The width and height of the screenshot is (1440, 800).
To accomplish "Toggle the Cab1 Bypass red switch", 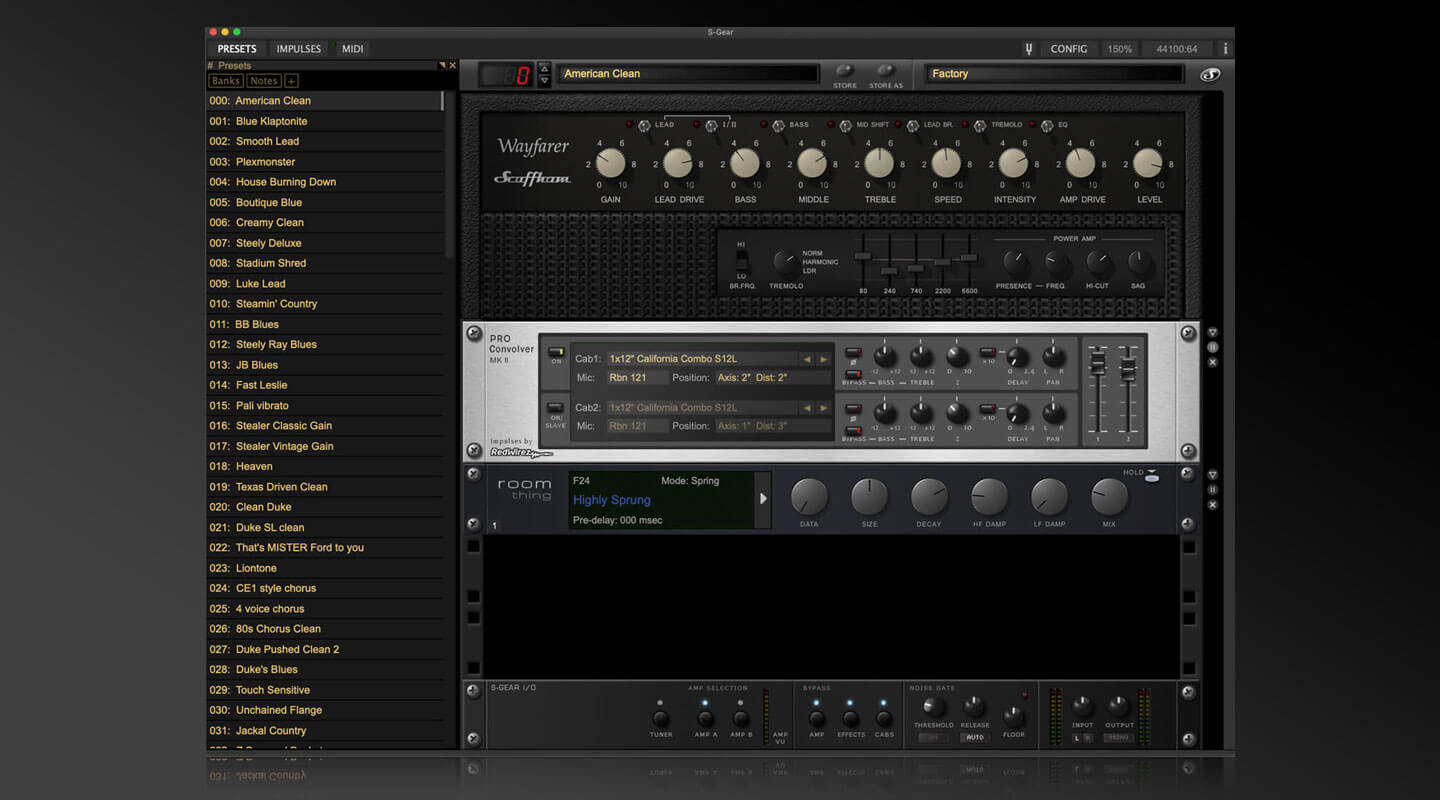I will pos(853,374).
